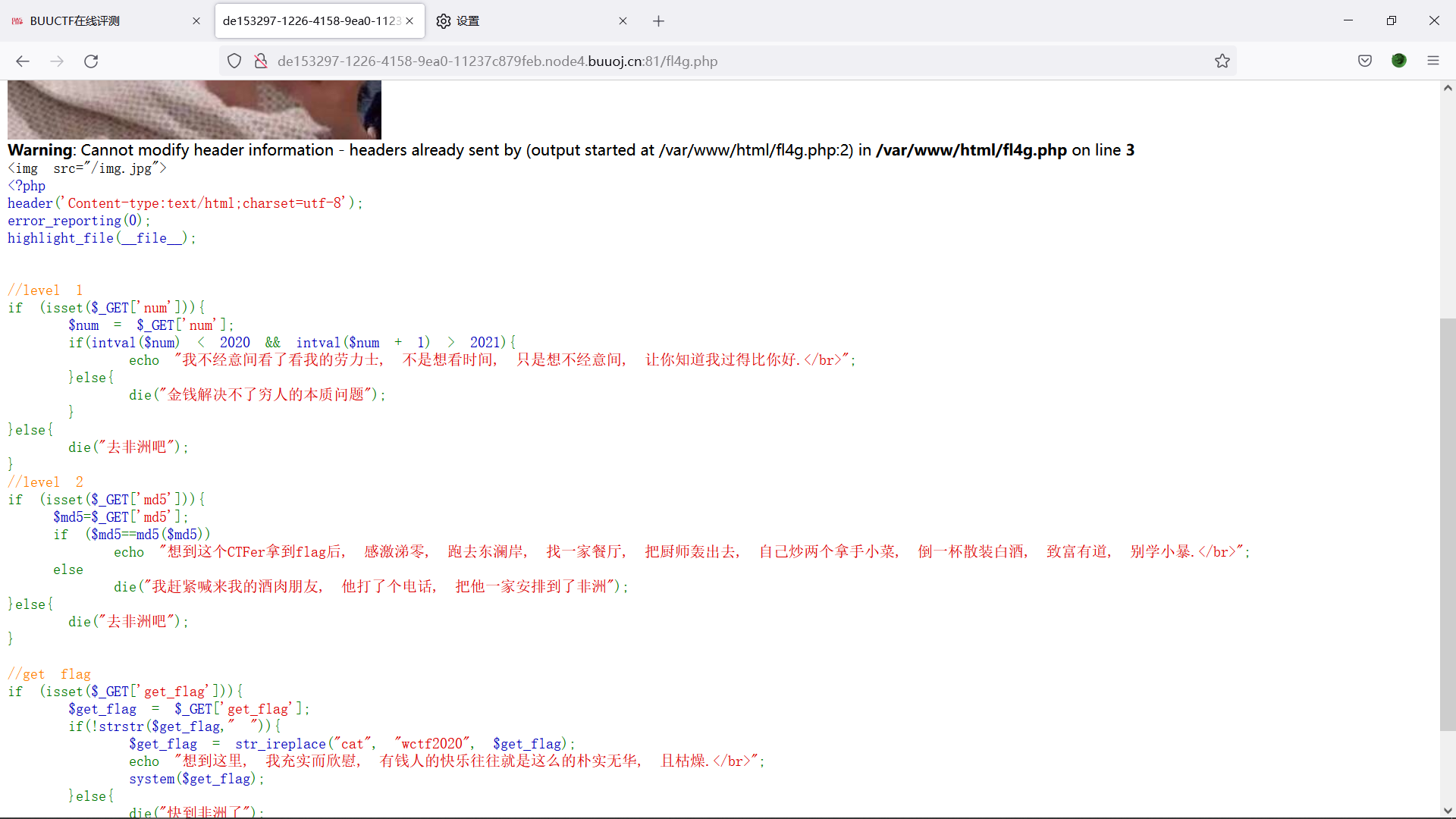Image resolution: width=1456 pixels, height=819 pixels.
Task: Reload the current page
Action: [91, 61]
